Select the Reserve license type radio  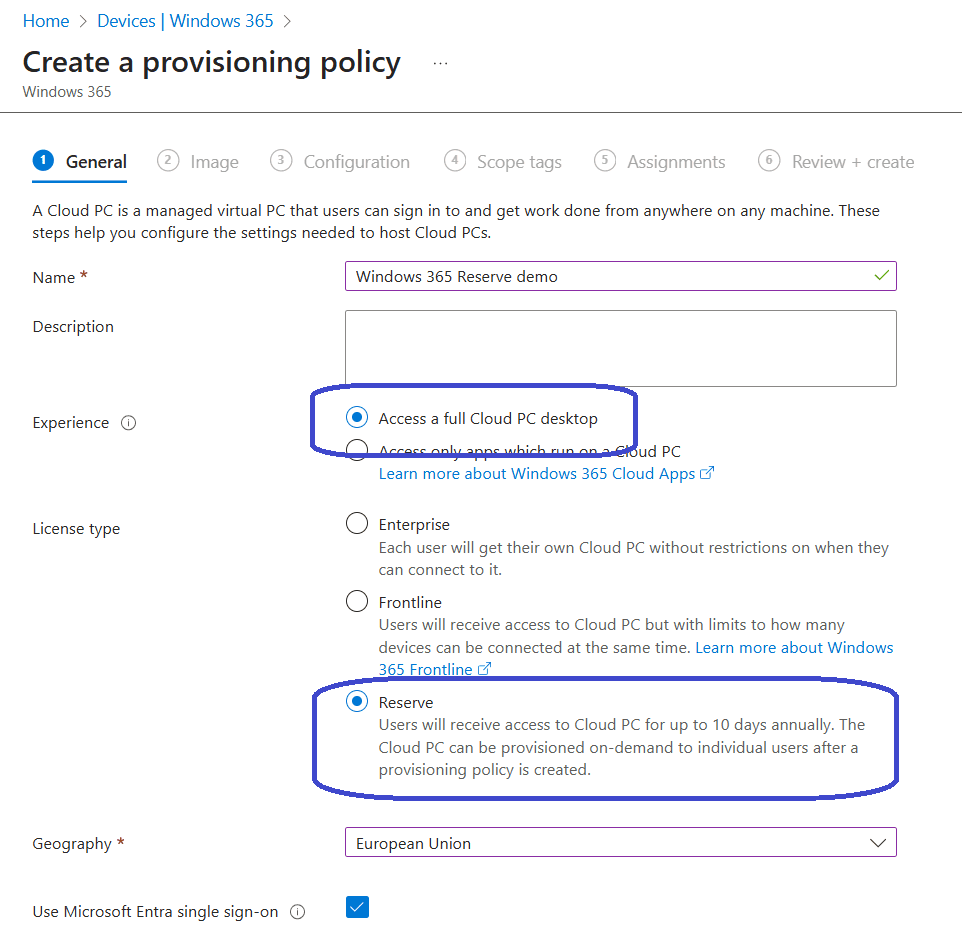tap(357, 702)
